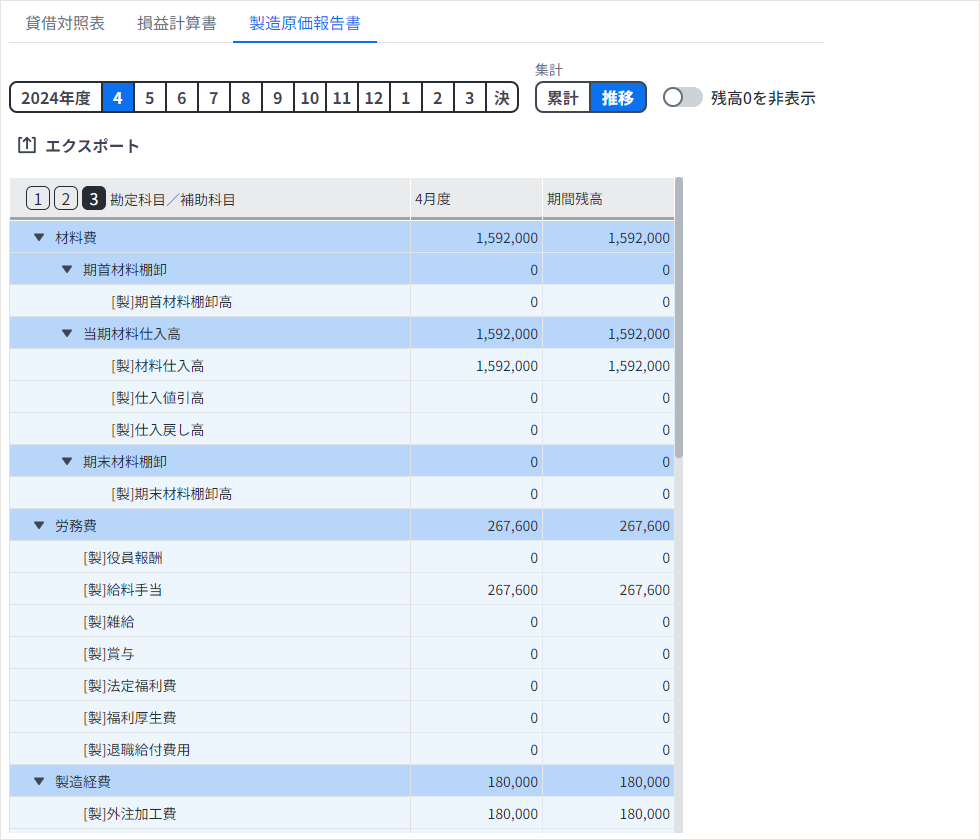Click the table's vertical scrollbar

(x=679, y=318)
